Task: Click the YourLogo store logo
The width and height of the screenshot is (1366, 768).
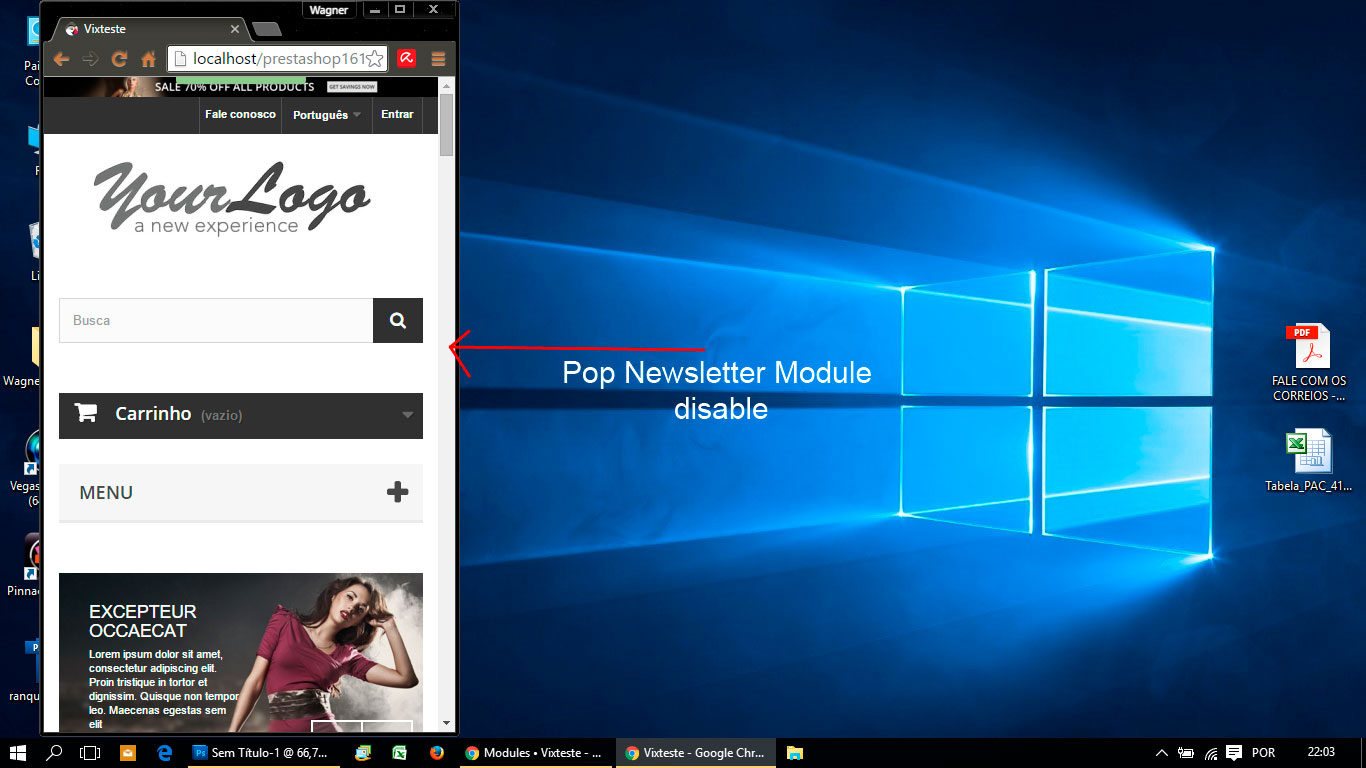Action: (232, 199)
